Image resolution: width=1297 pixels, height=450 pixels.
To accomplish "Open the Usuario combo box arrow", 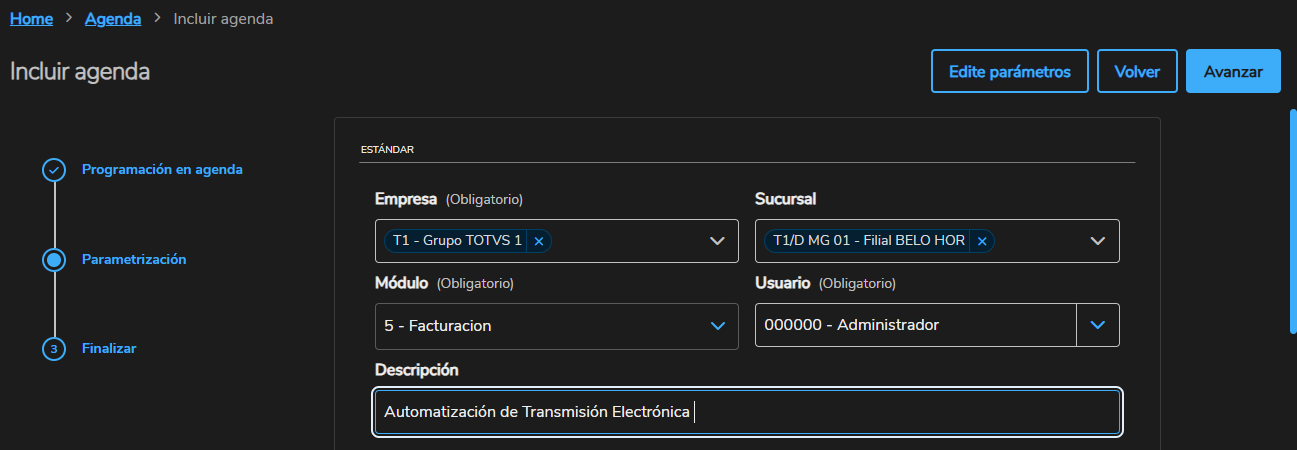I will [1097, 325].
